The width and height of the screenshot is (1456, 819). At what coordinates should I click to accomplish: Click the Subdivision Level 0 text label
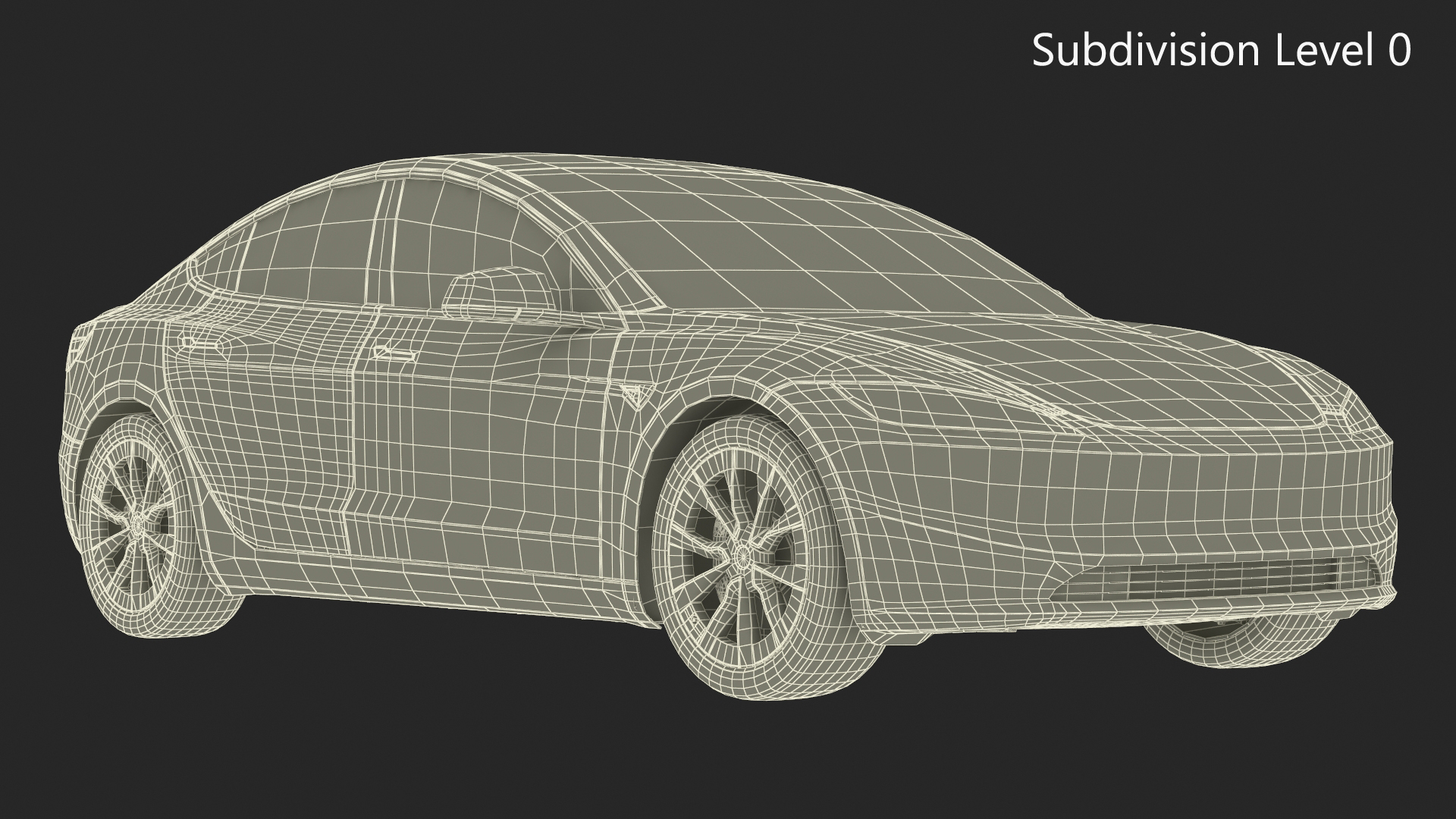pyautogui.click(x=1221, y=51)
